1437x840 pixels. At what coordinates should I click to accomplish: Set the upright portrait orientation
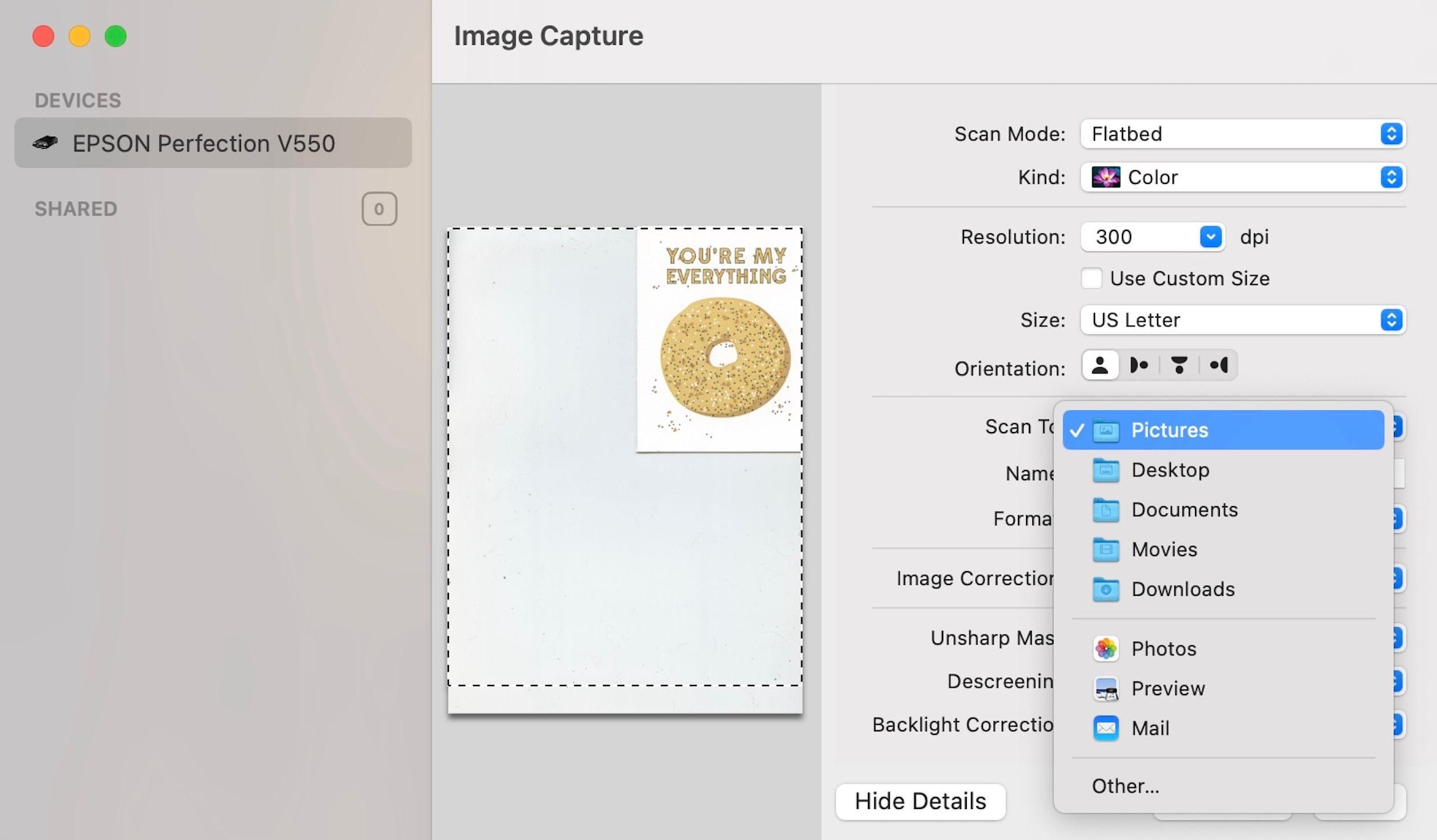1100,365
